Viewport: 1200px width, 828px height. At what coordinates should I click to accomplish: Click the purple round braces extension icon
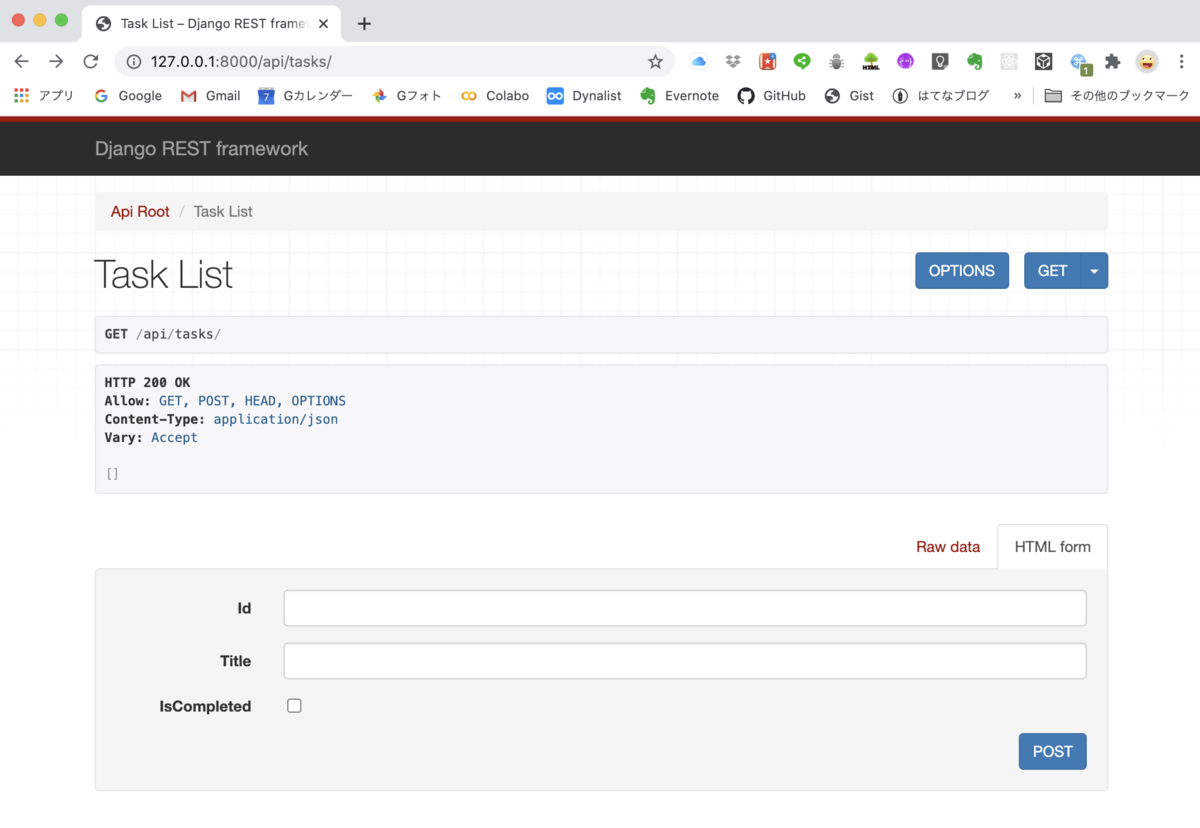pos(905,61)
